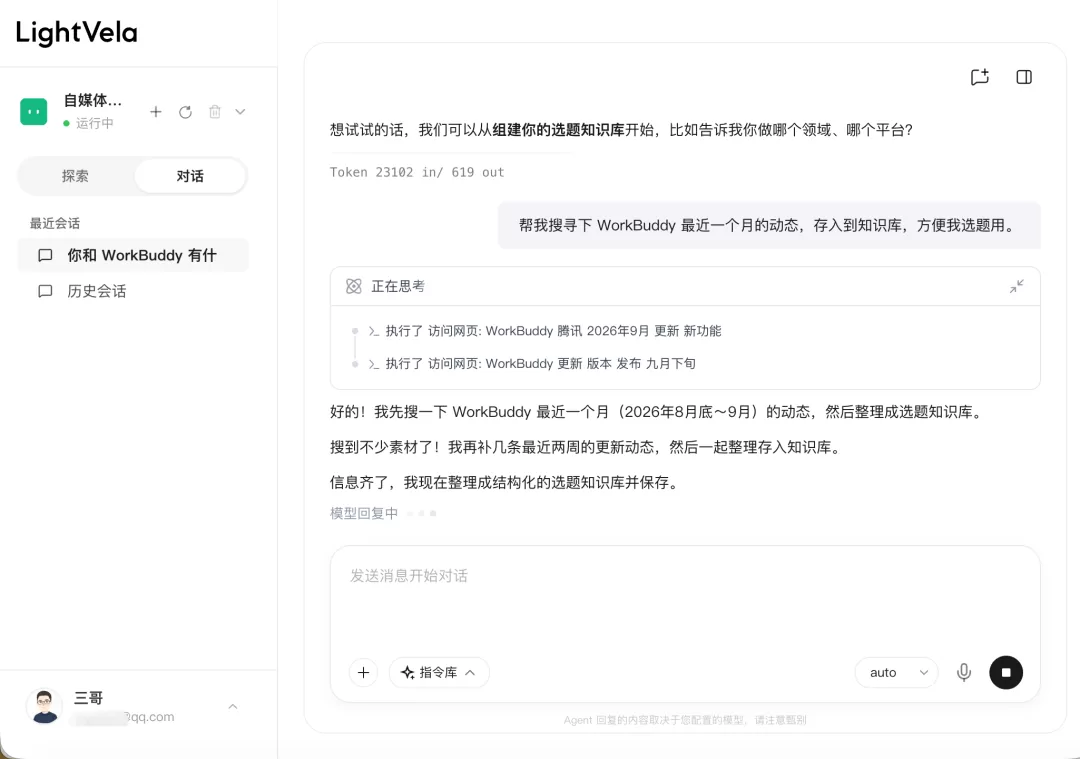Switch to the 对话 tab

(190, 176)
